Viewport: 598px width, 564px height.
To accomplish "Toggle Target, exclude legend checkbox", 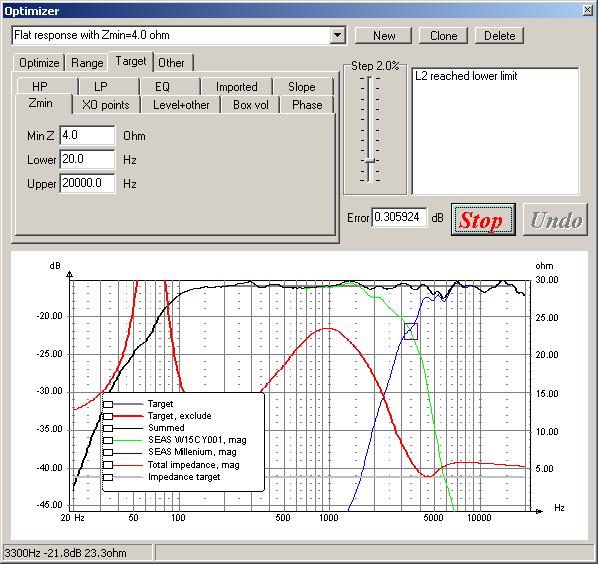I will coord(108,416).
